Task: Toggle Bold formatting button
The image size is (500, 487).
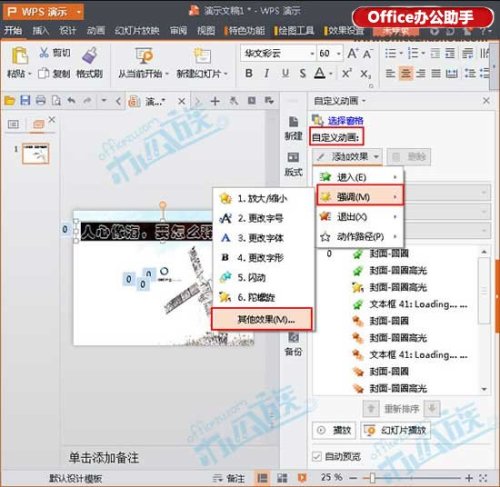Action: [x=249, y=73]
